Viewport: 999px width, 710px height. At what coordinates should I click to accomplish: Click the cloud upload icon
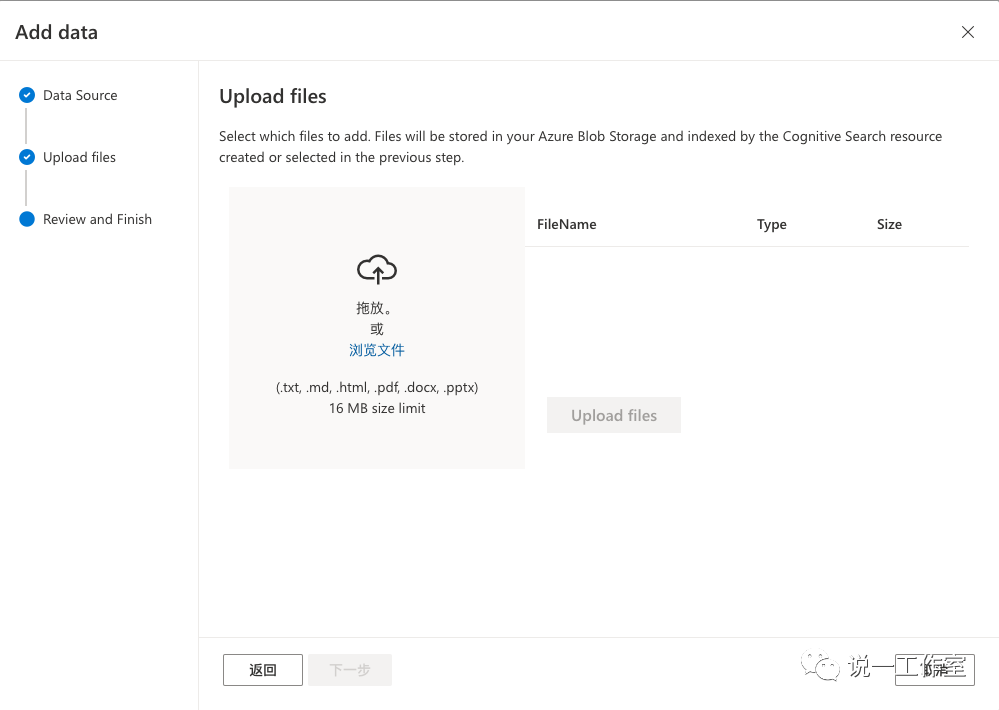pos(377,269)
